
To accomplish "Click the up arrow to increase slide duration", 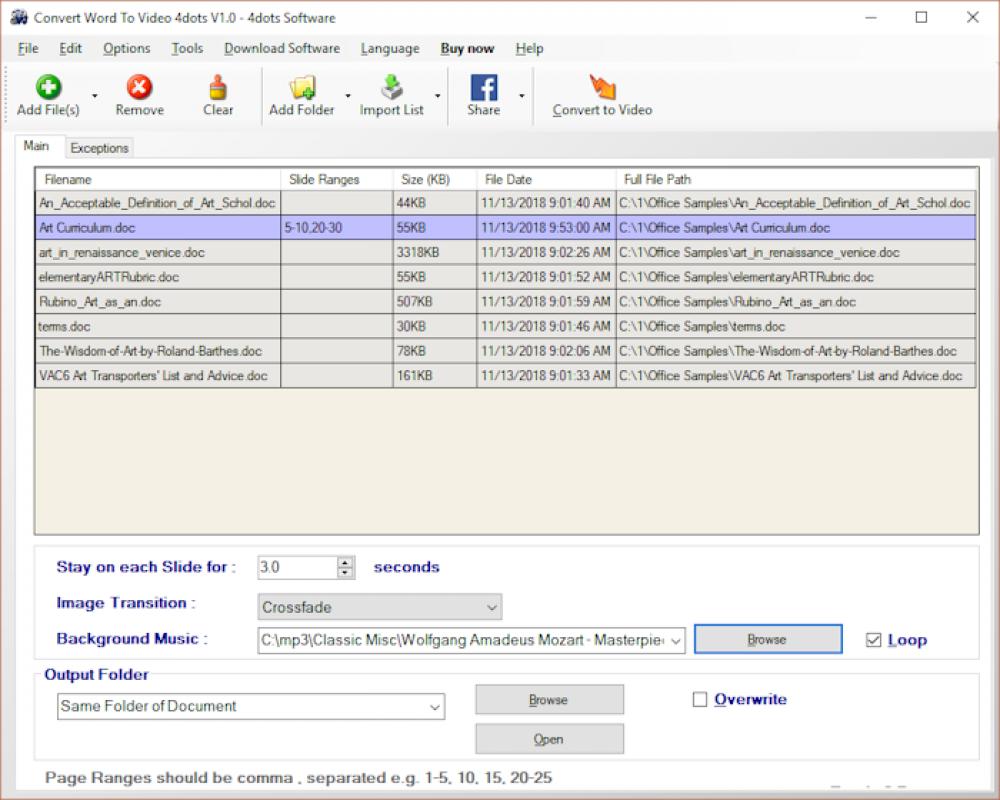I will coord(344,561).
